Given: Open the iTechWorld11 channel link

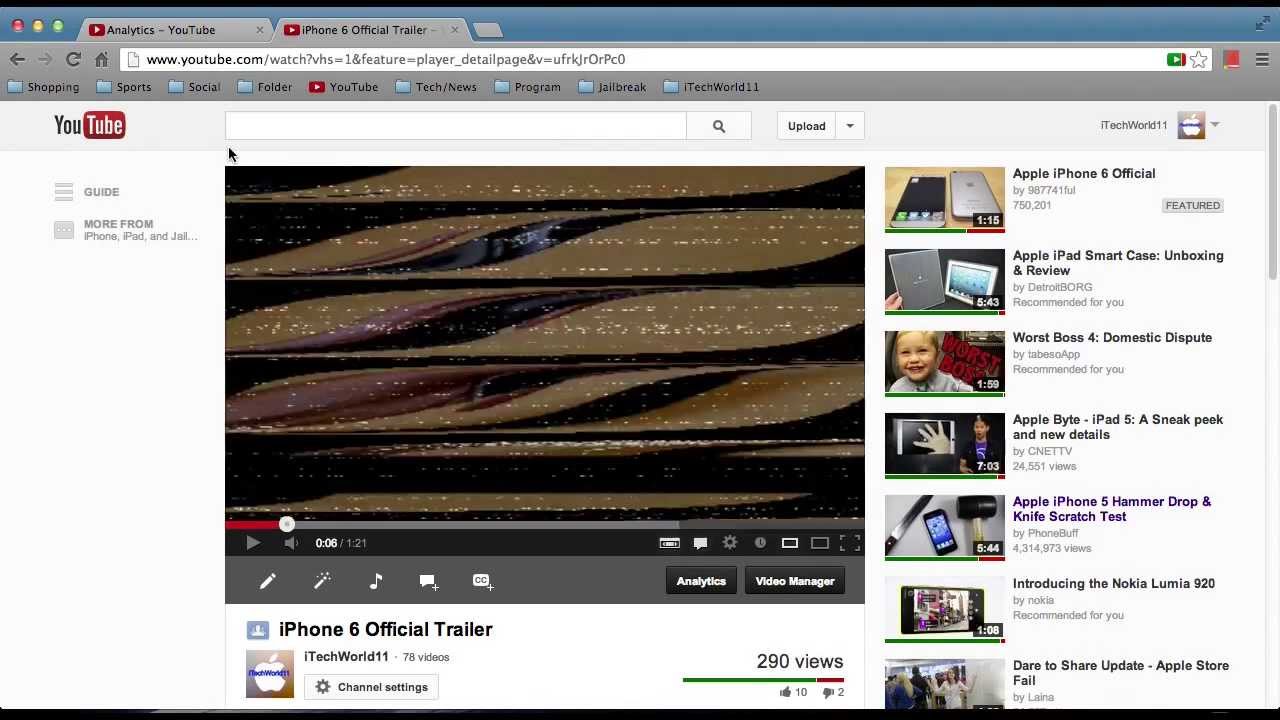Looking at the screenshot, I should 346,657.
